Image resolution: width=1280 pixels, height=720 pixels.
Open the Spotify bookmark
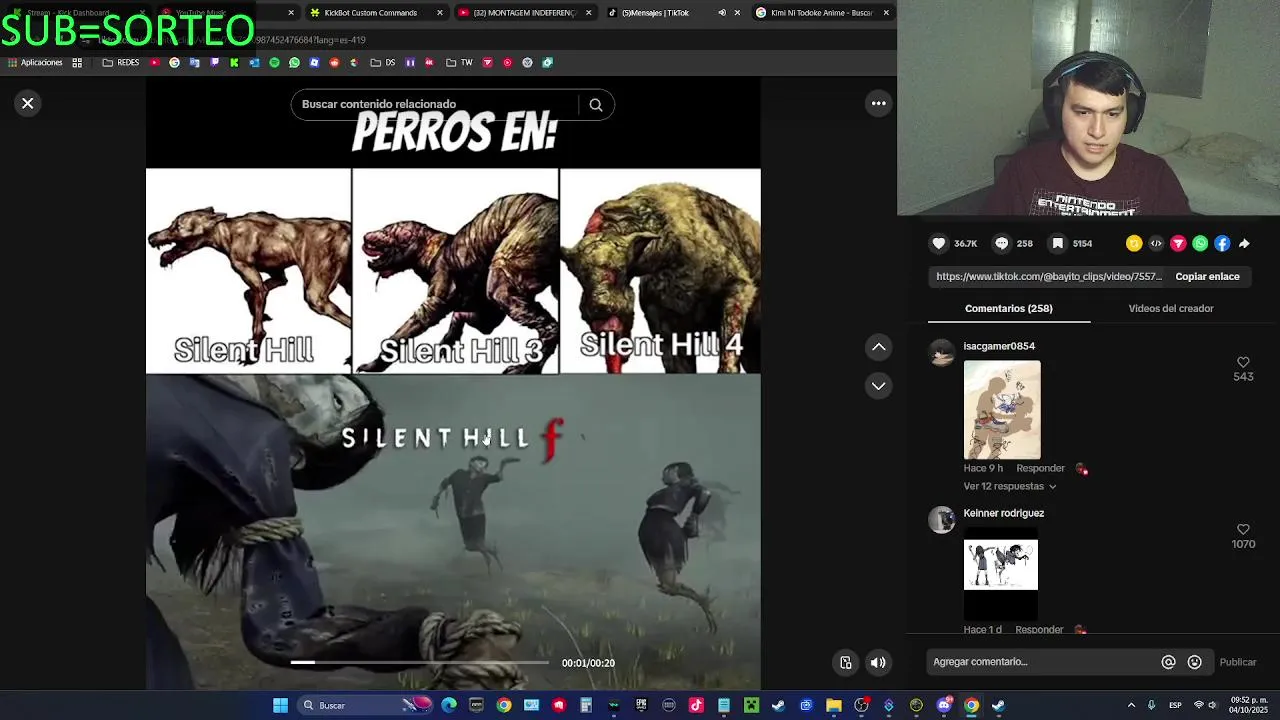[x=274, y=62]
